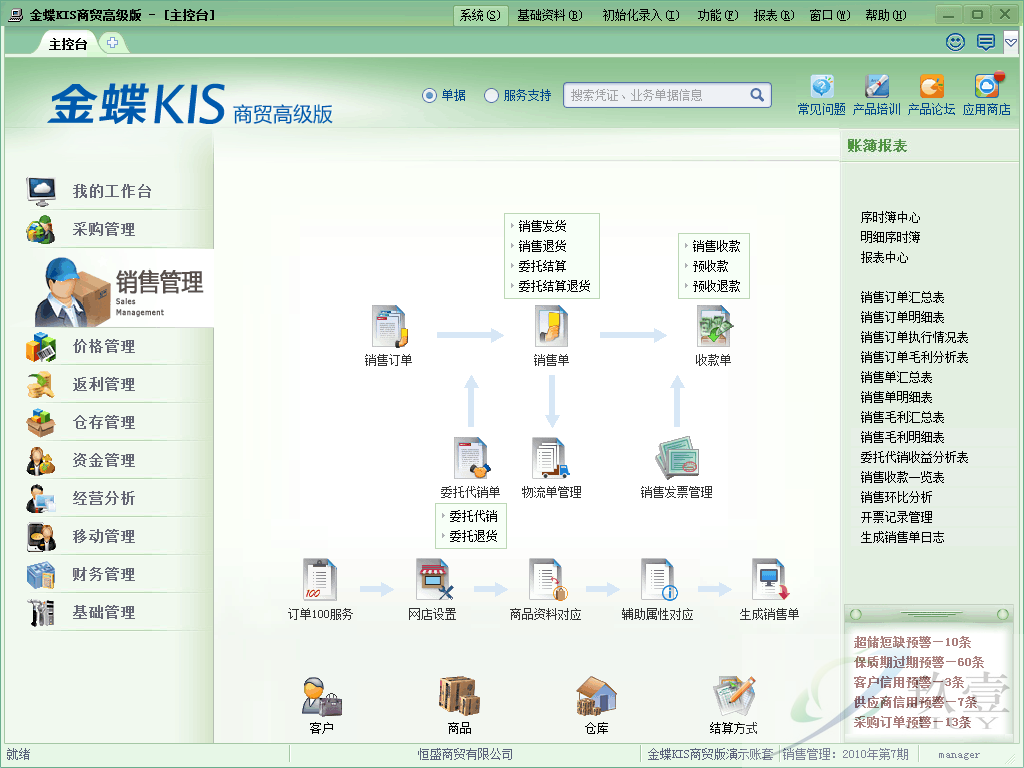Open the 商品 icon
The image size is (1024, 768).
point(460,696)
